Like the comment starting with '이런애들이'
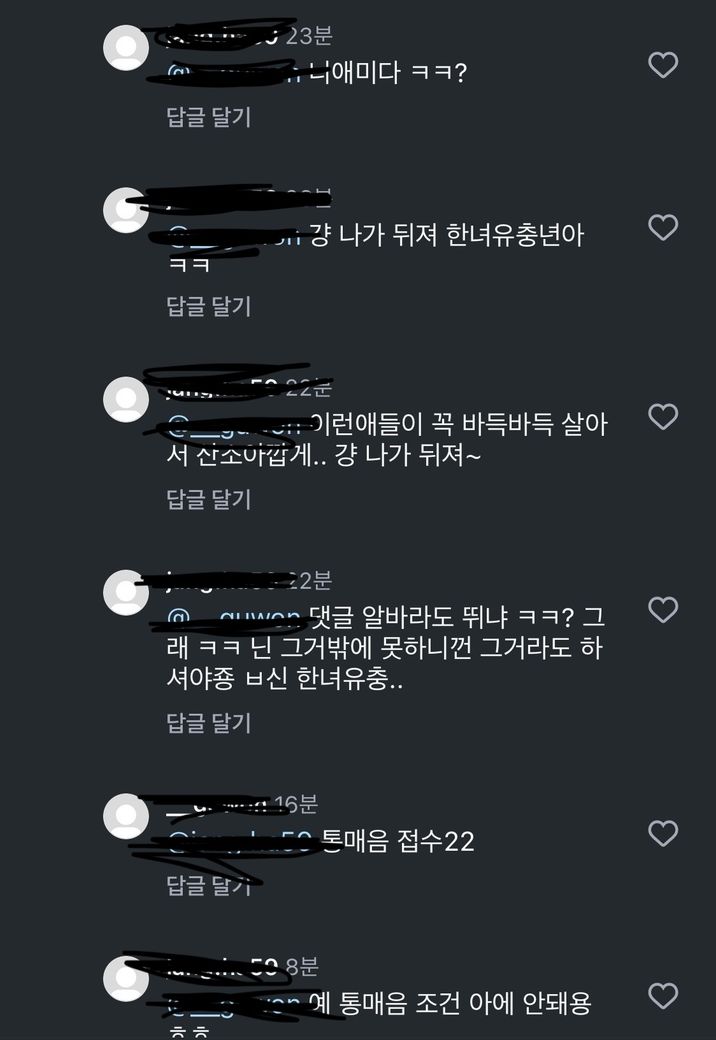 click(x=663, y=417)
